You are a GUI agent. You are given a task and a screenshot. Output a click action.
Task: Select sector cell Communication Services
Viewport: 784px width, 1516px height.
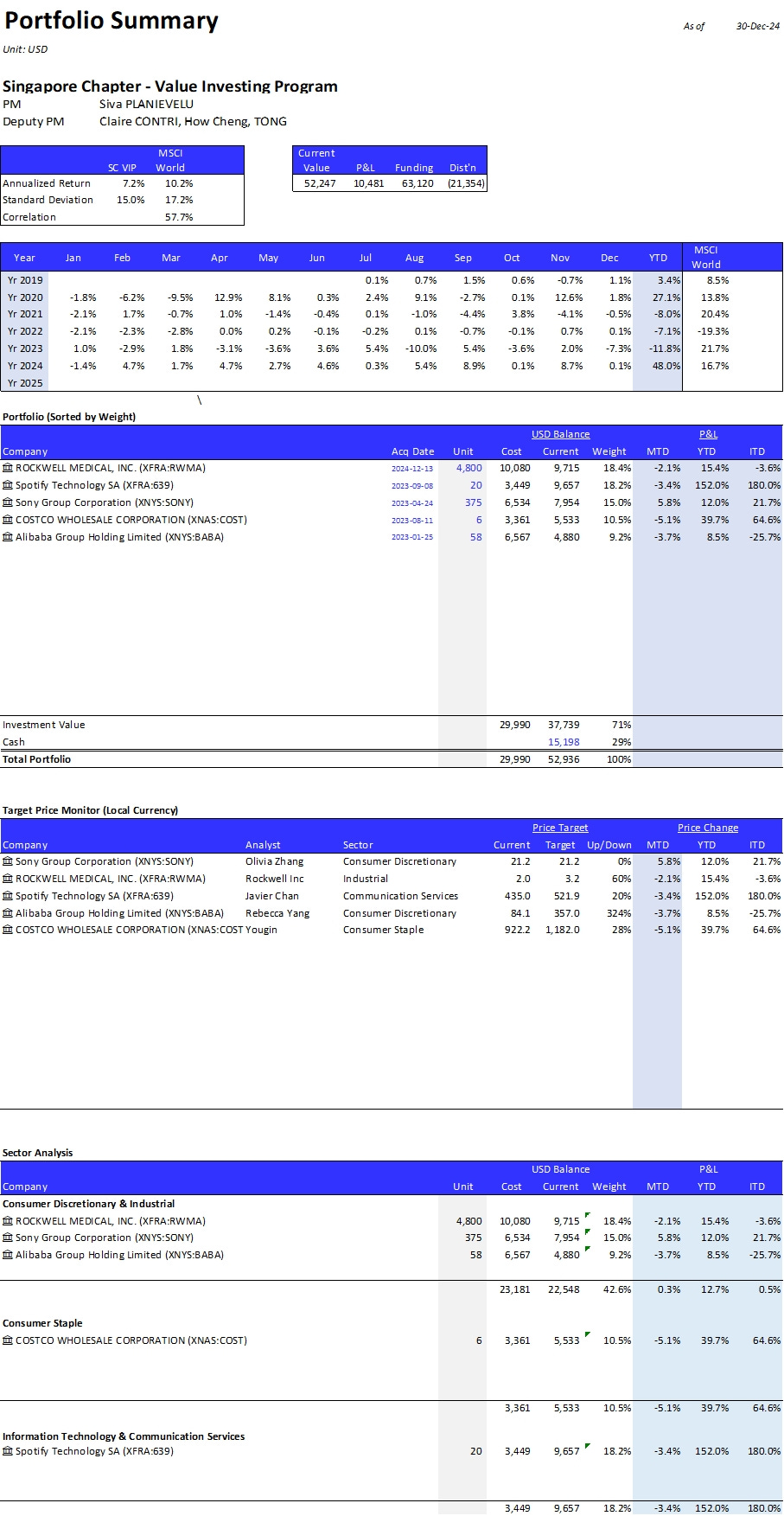coord(400,896)
